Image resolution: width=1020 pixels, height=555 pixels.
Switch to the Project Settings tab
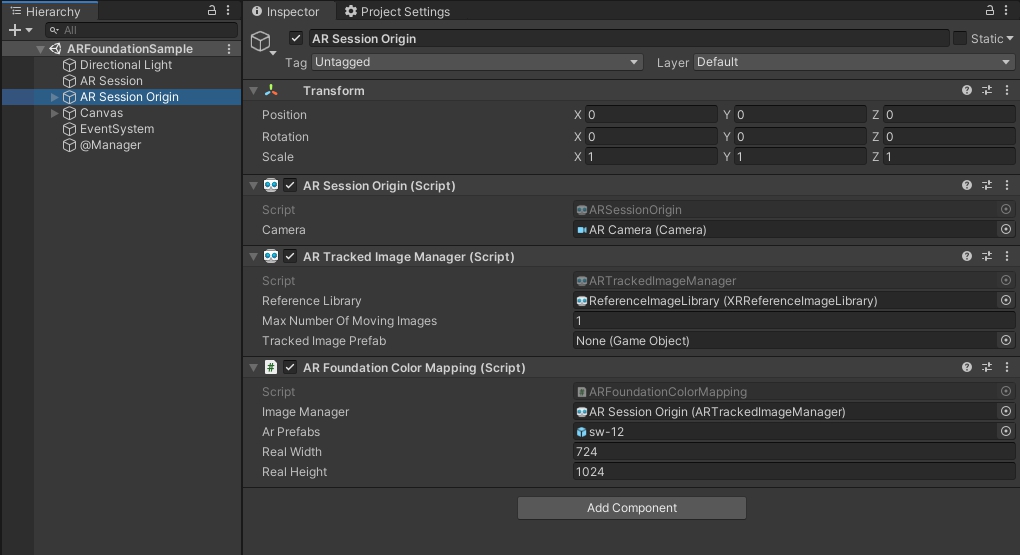coord(397,12)
